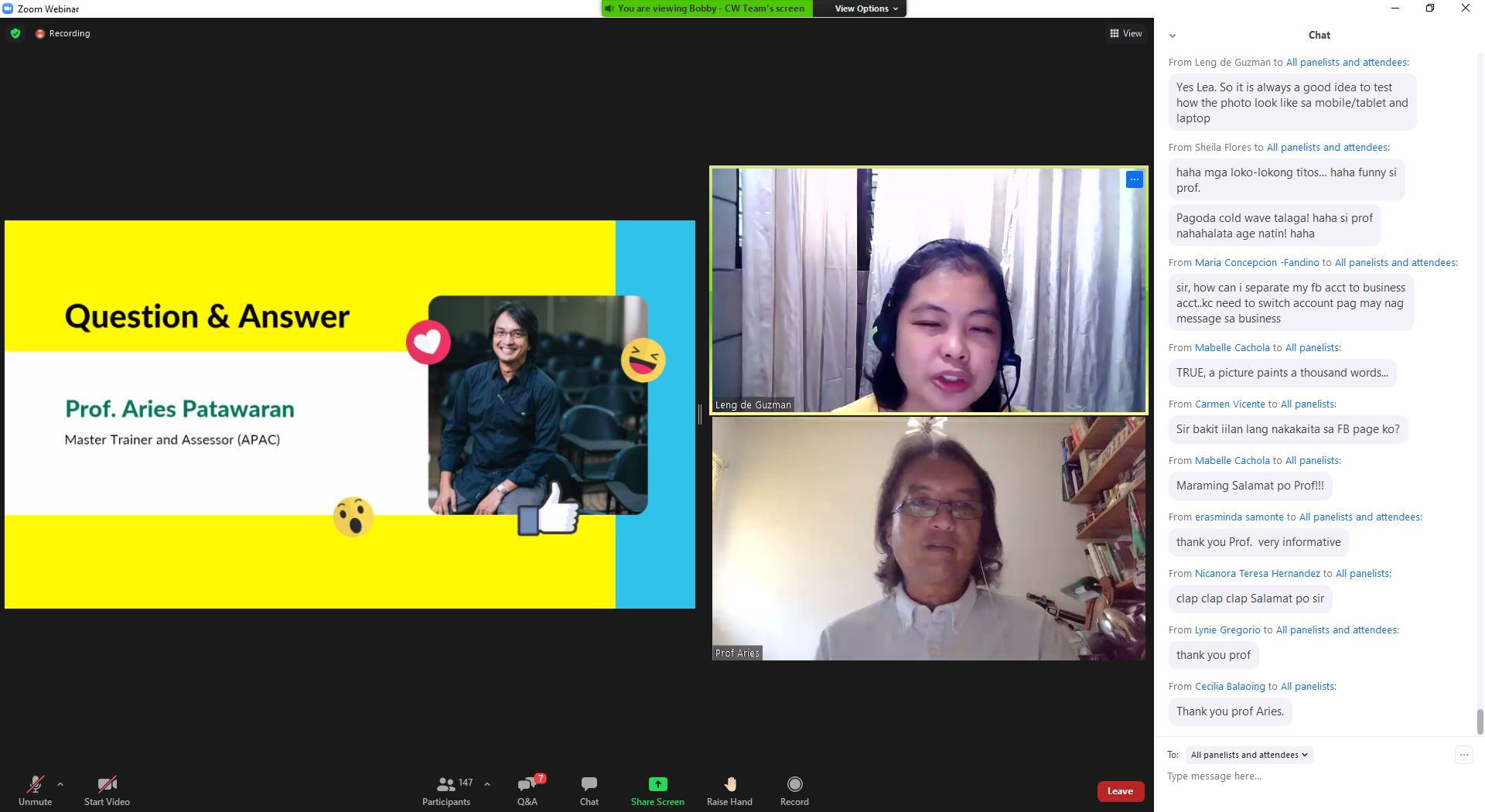Restore down the Zoom window
1485x812 pixels.
tap(1430, 9)
